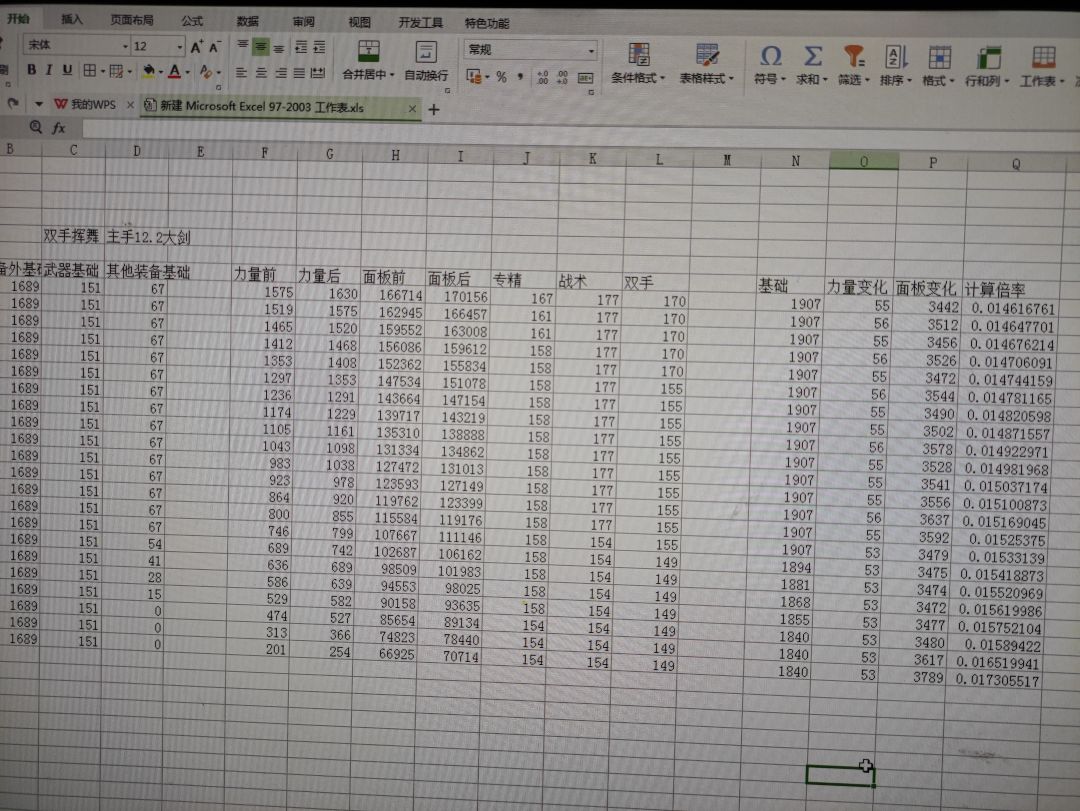The height and width of the screenshot is (811, 1080).
Task: Click the 求和 sum Σ icon
Action: [813, 57]
